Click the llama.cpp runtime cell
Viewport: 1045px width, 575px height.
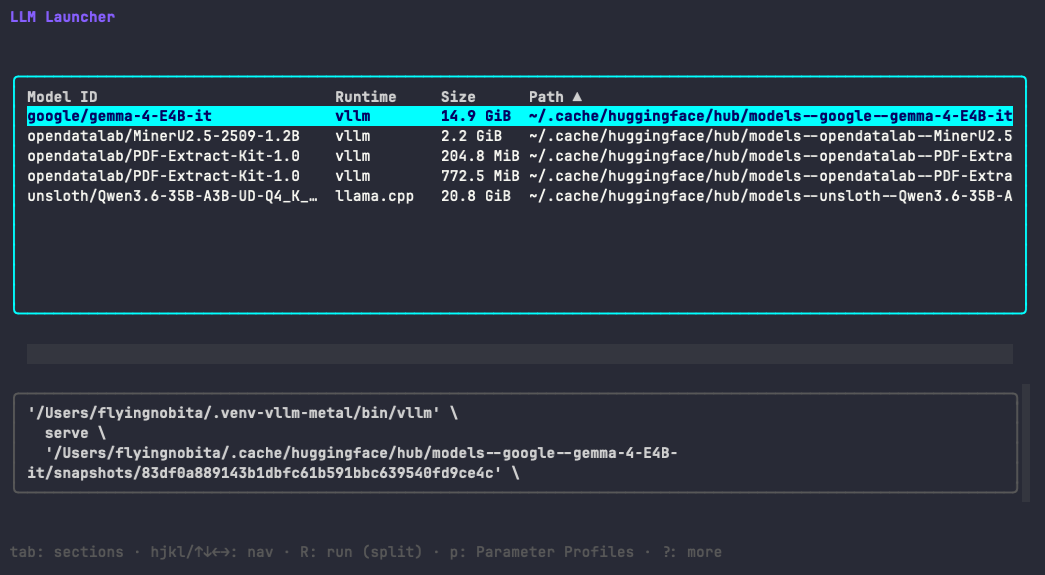375,196
